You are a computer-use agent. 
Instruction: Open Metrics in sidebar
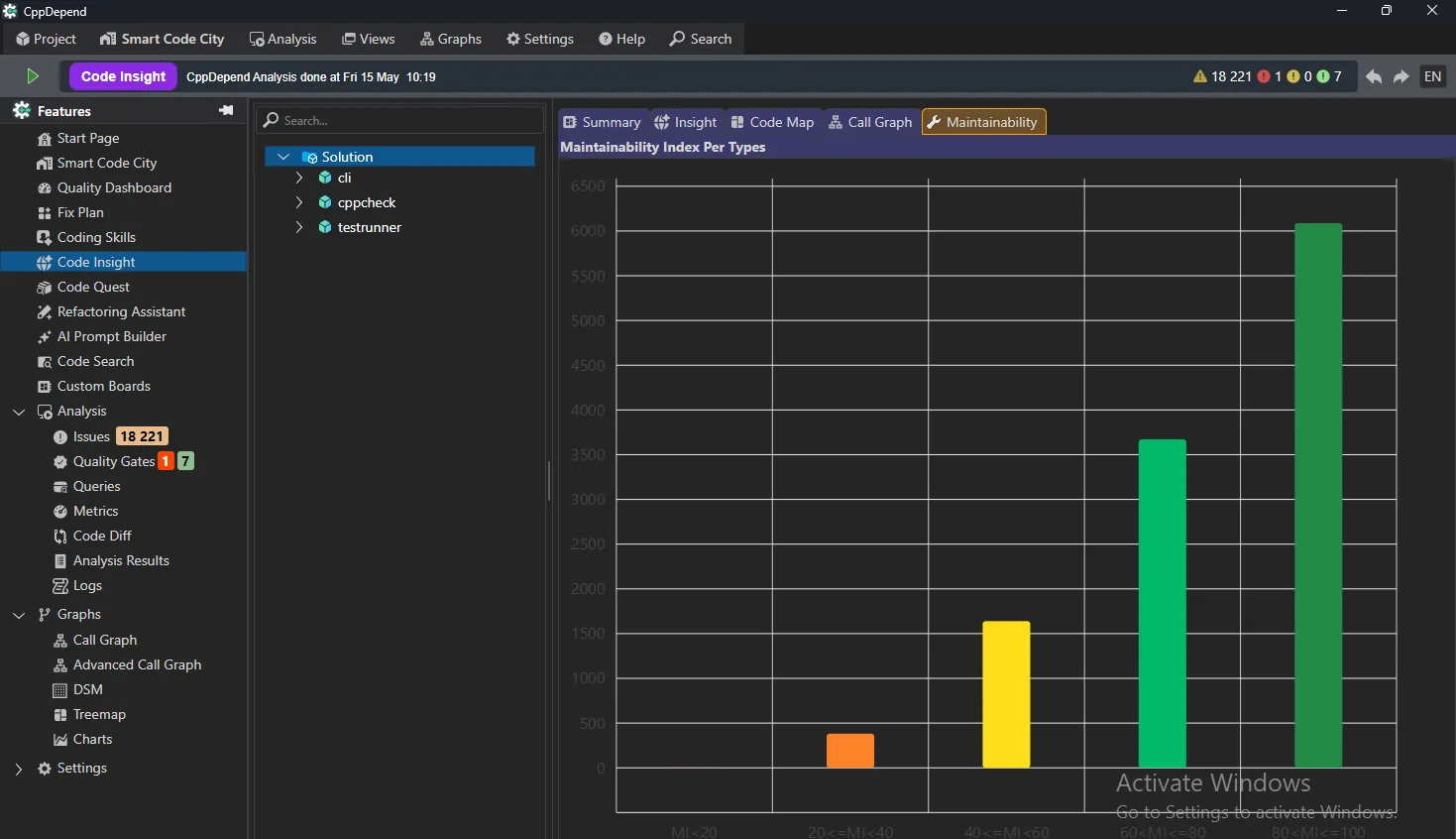tap(95, 511)
